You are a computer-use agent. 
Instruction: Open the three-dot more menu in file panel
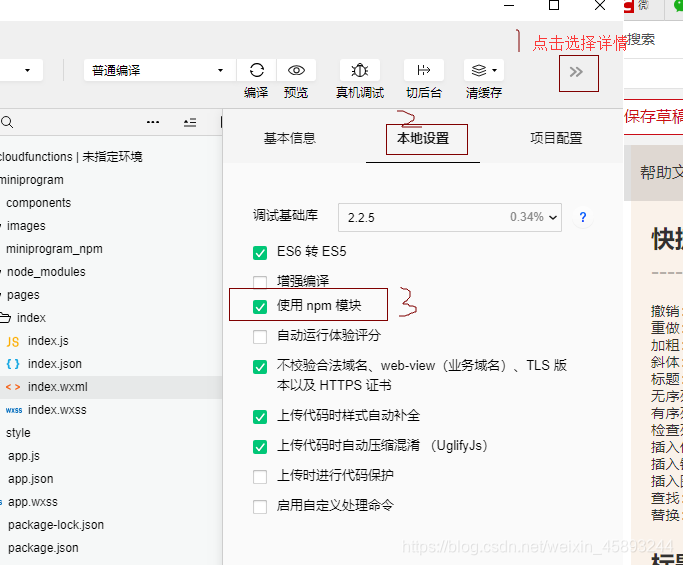click(153, 122)
